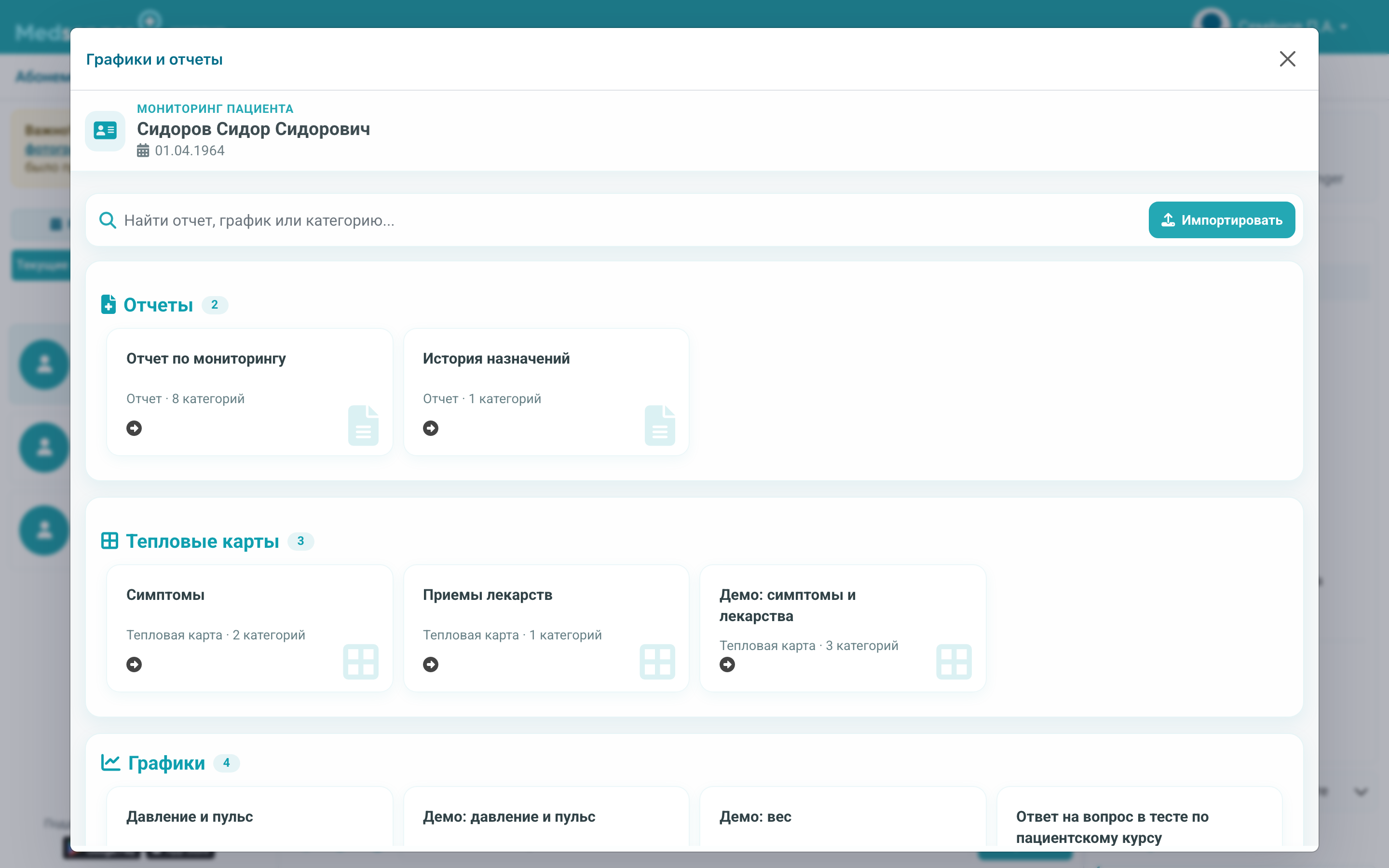Click the Тепловые карты section heading

point(202,541)
